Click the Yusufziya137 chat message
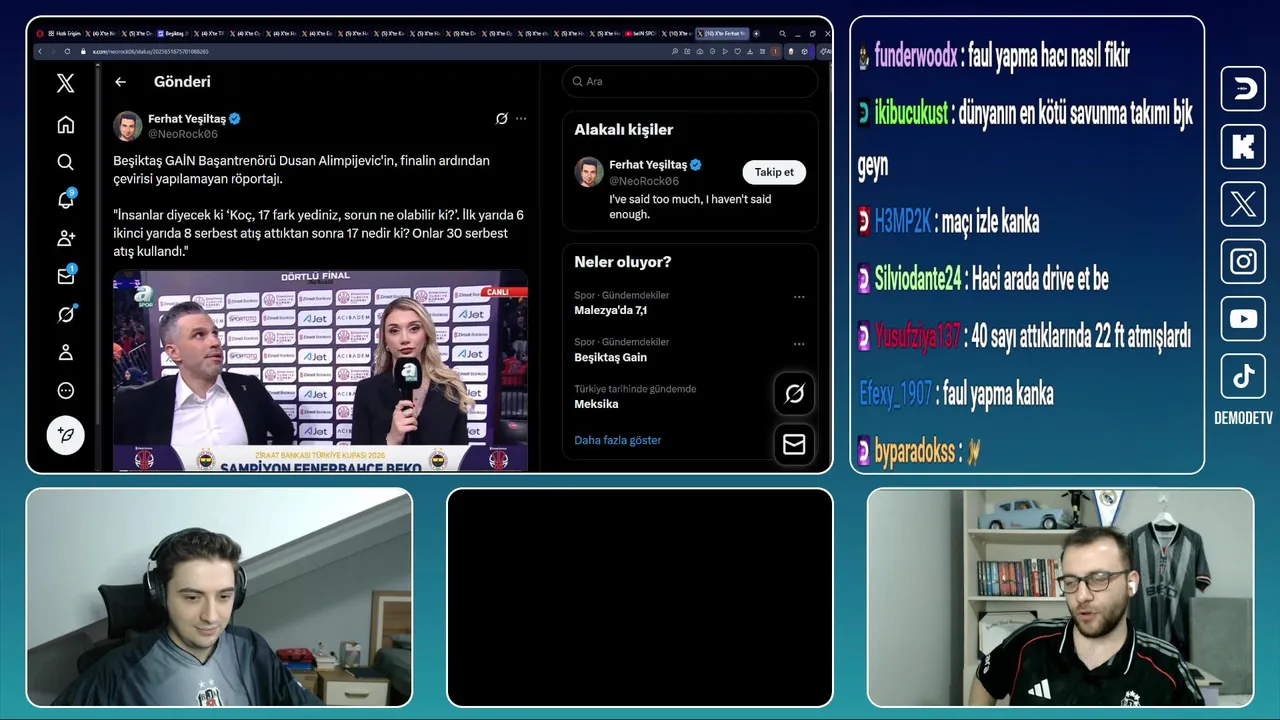The image size is (1280, 720). coord(1024,337)
